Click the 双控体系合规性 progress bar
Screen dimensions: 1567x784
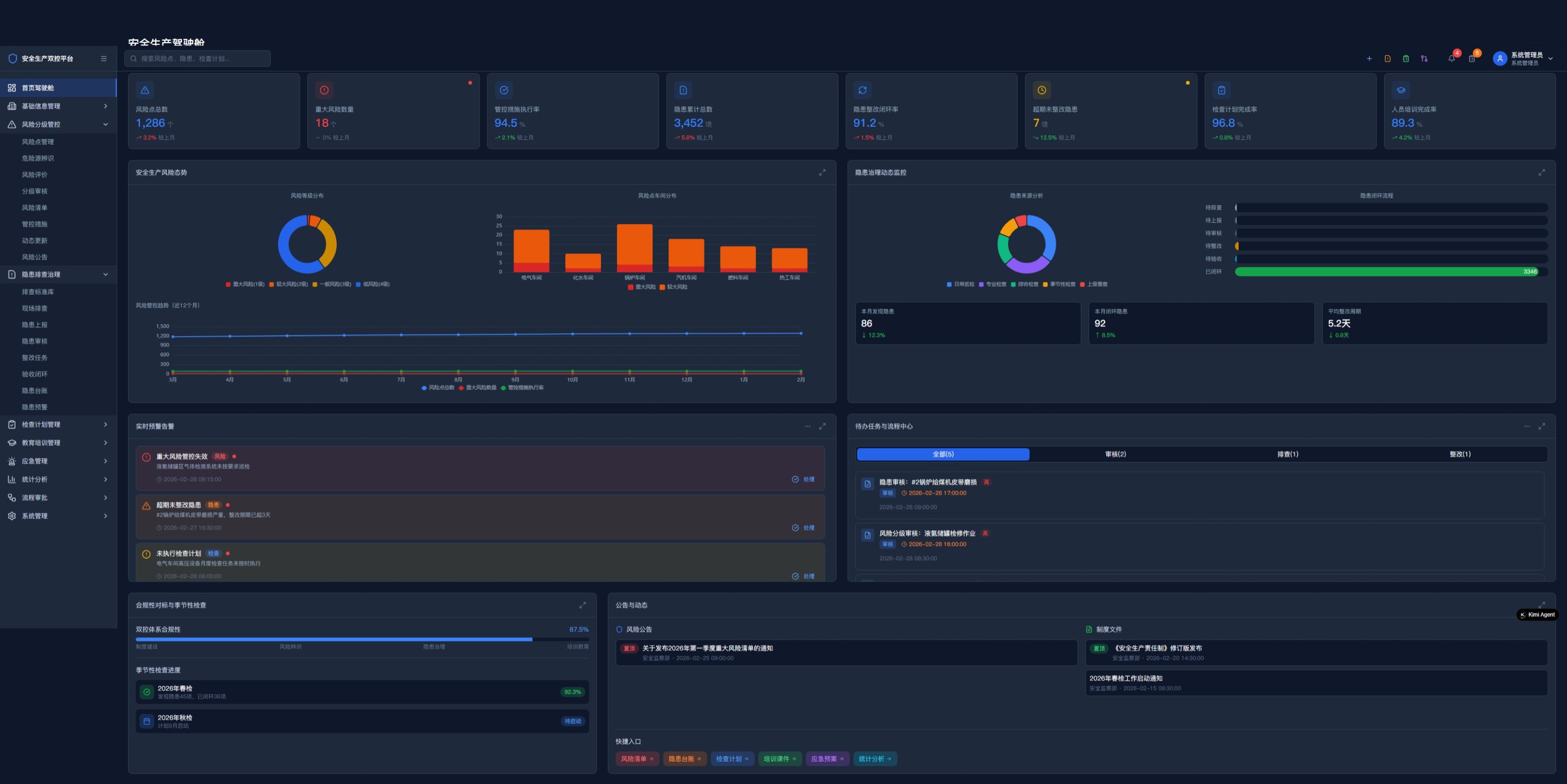tap(362, 639)
